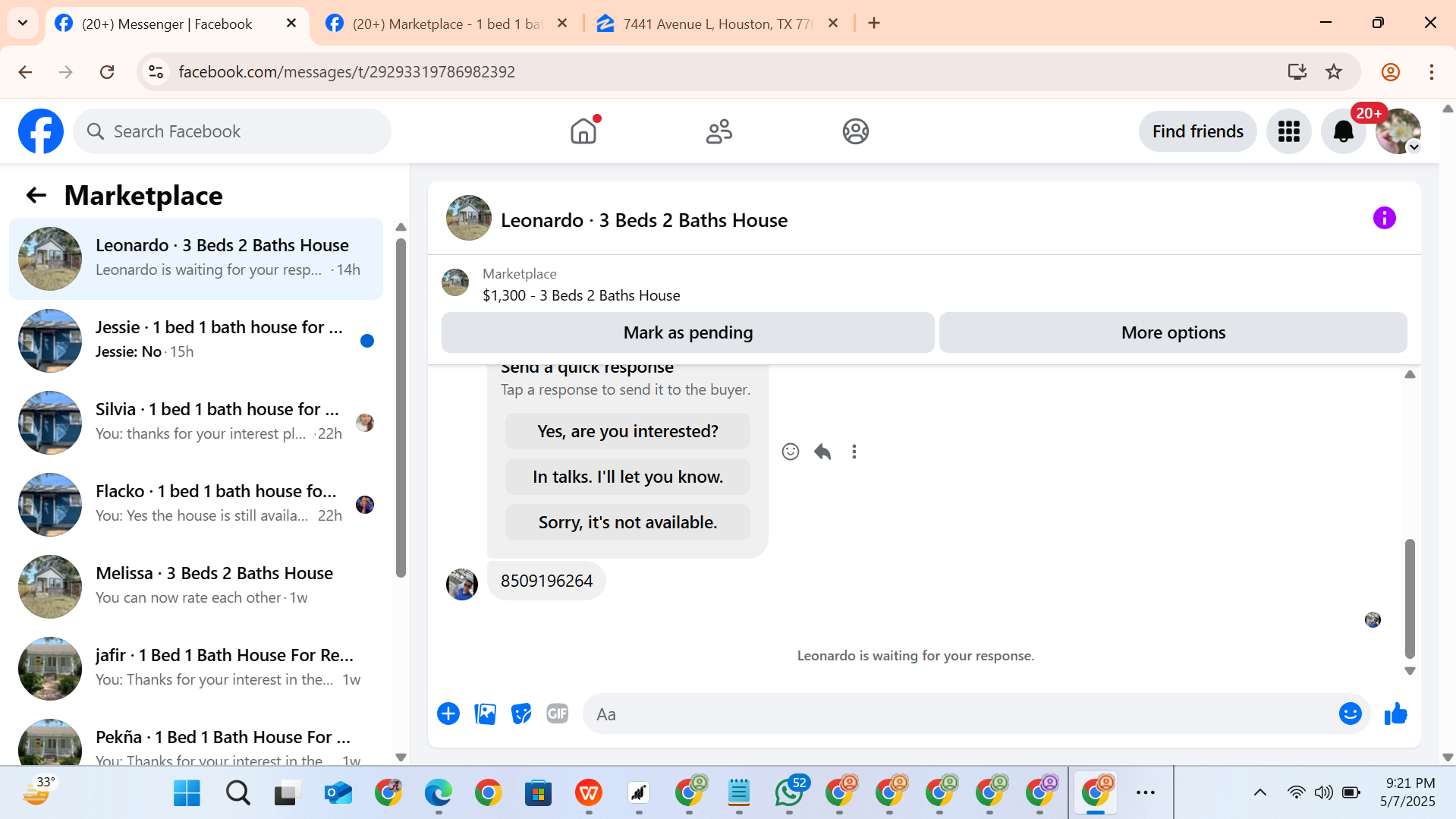Open the account profile picture menu
The height and width of the screenshot is (819, 1456).
[x=1398, y=131]
